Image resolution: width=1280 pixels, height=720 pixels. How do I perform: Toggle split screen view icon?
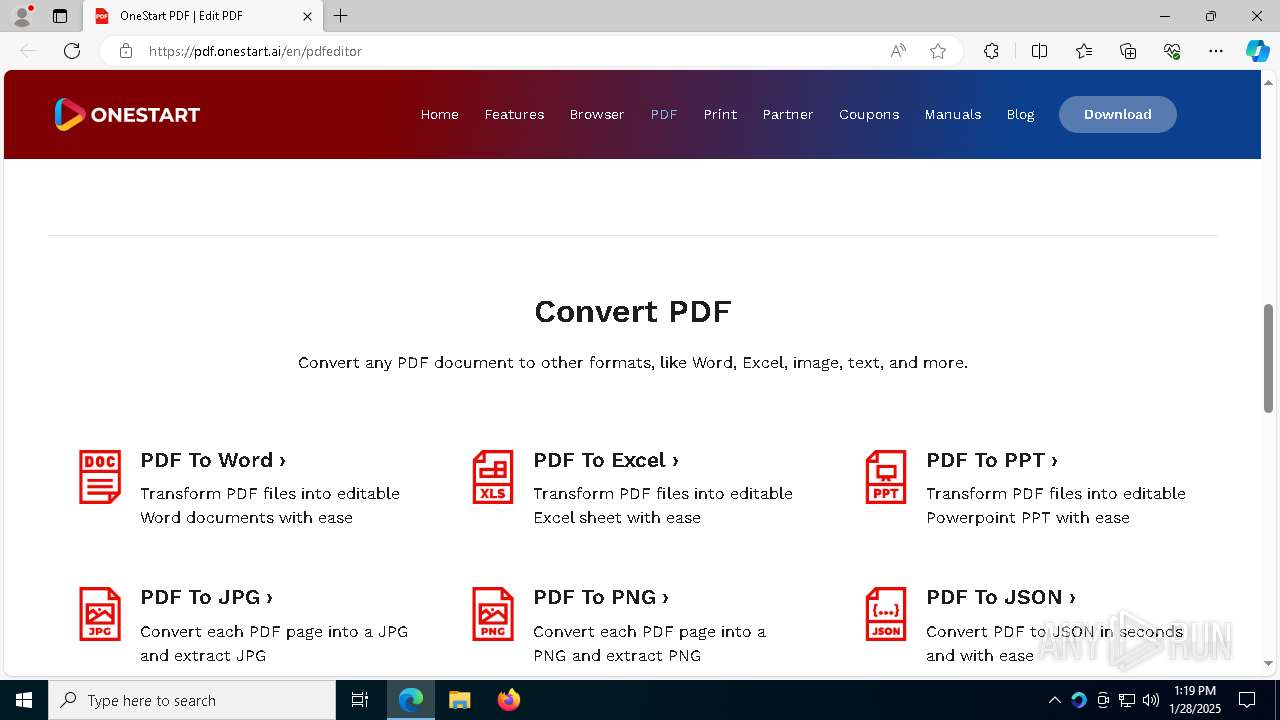point(1039,51)
